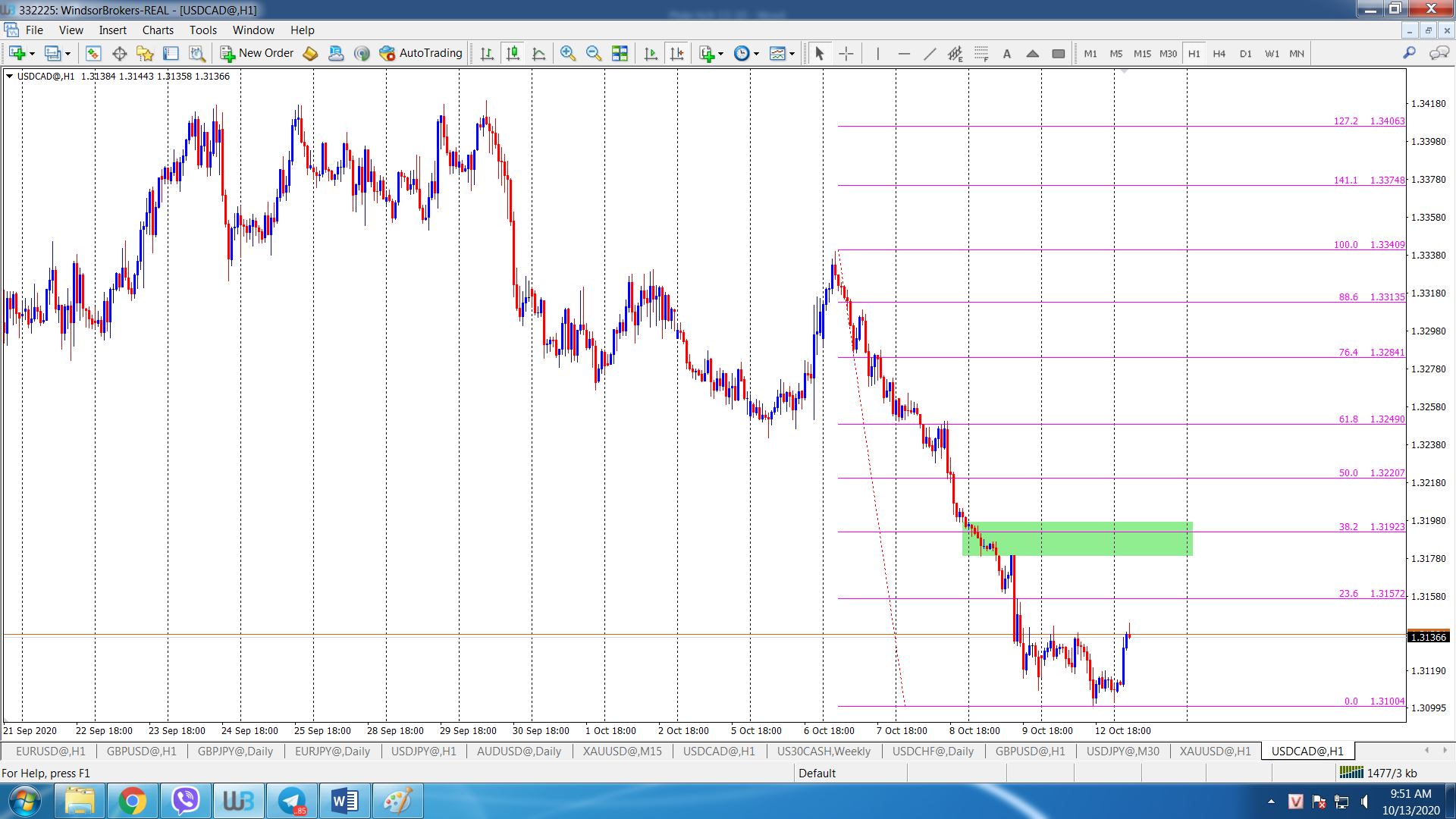Viewport: 1456px width, 819px height.
Task: Draw a vertical line
Action: [877, 53]
